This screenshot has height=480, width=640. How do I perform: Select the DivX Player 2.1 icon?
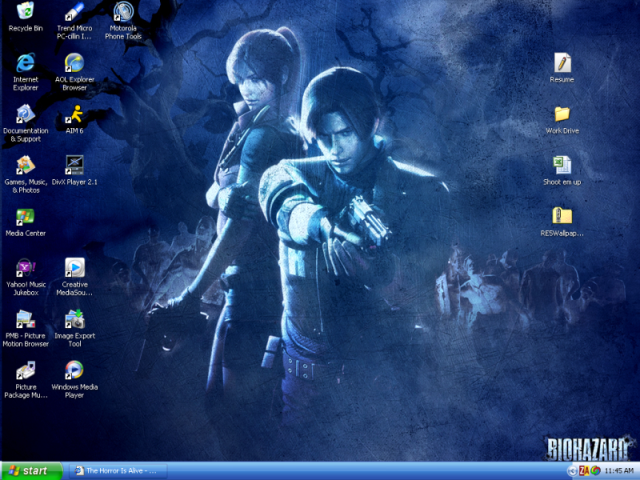[x=74, y=164]
